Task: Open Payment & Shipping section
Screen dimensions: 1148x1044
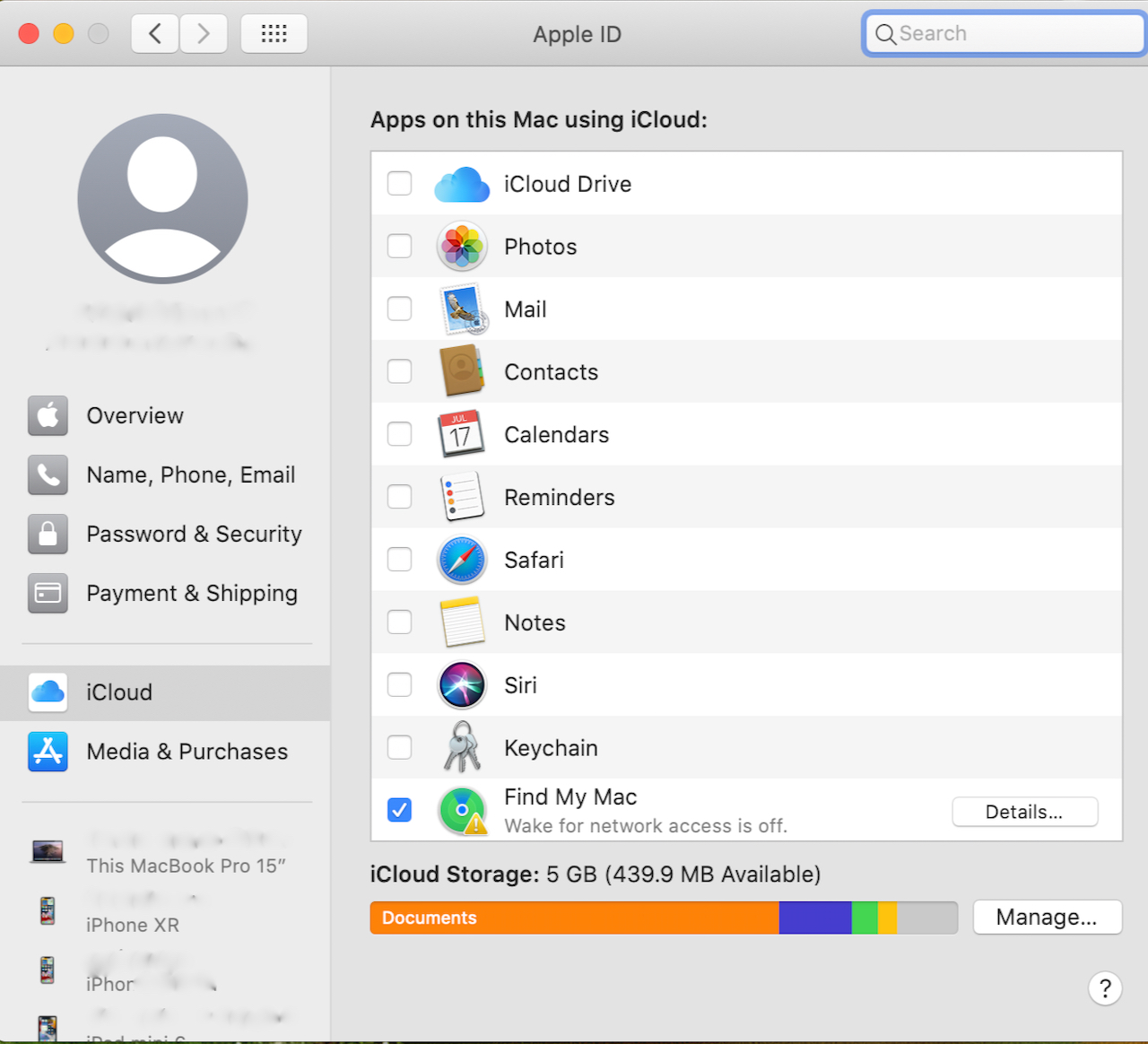Action: pos(165,594)
